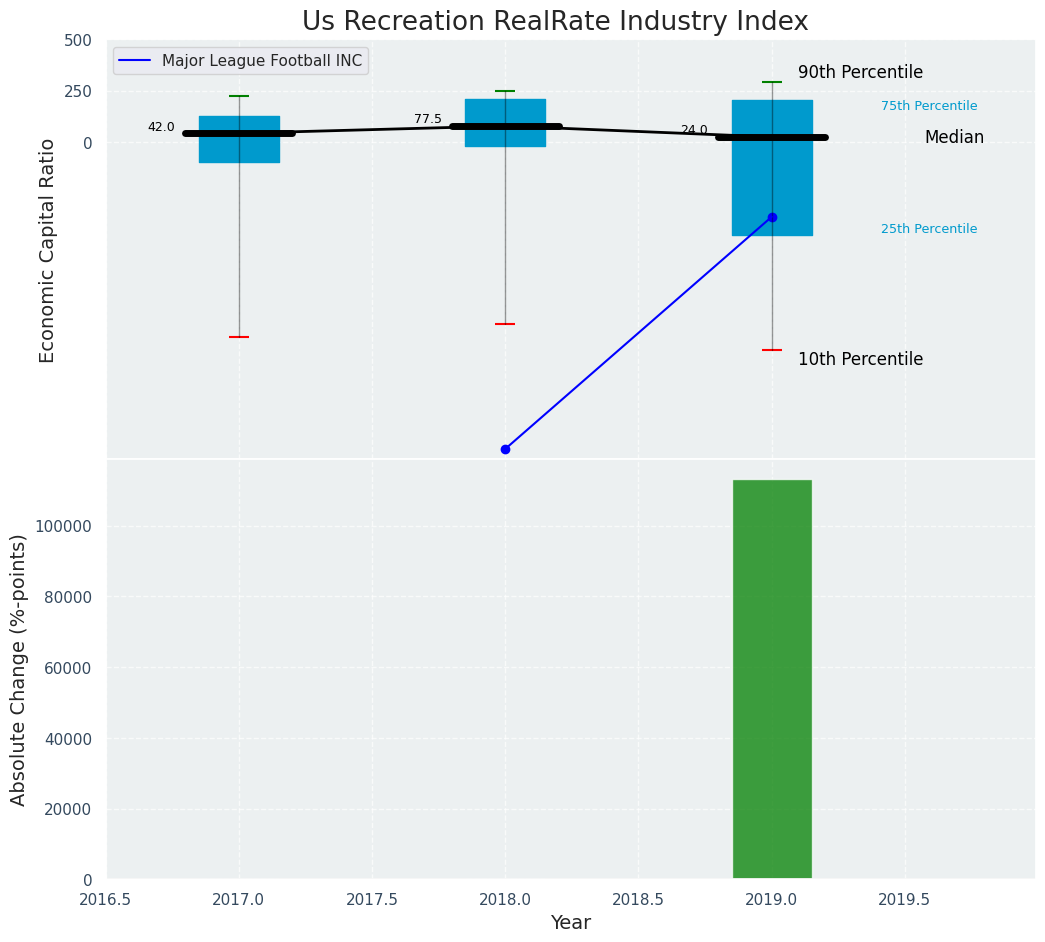The height and width of the screenshot is (942, 1045).
Task: Click the Economic Capital Ratio axis label
Action: coord(47,250)
